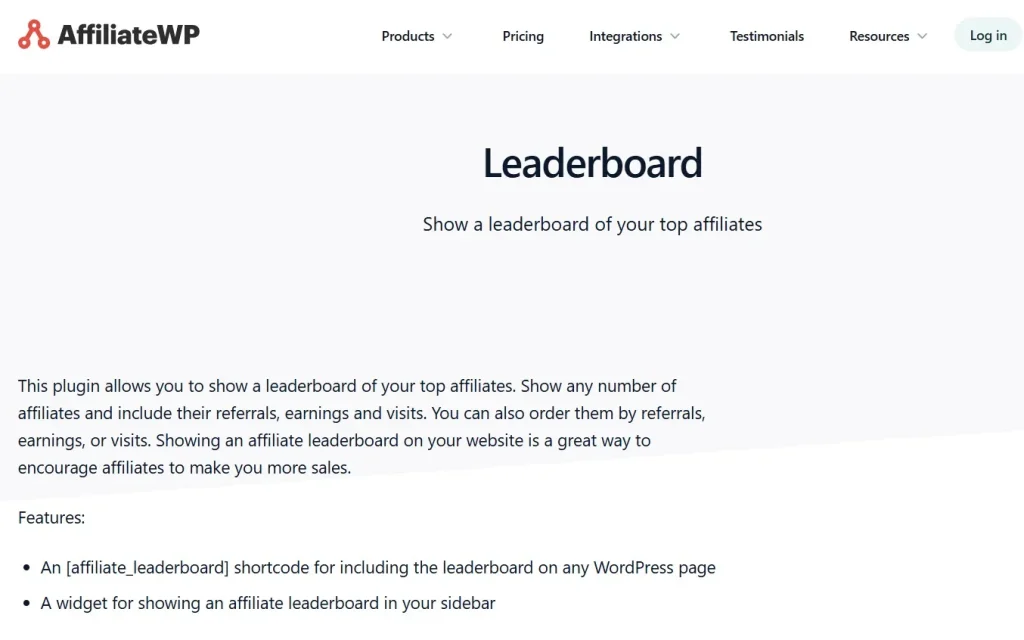Select Products in the navigation bar
1024x640 pixels.
(408, 36)
